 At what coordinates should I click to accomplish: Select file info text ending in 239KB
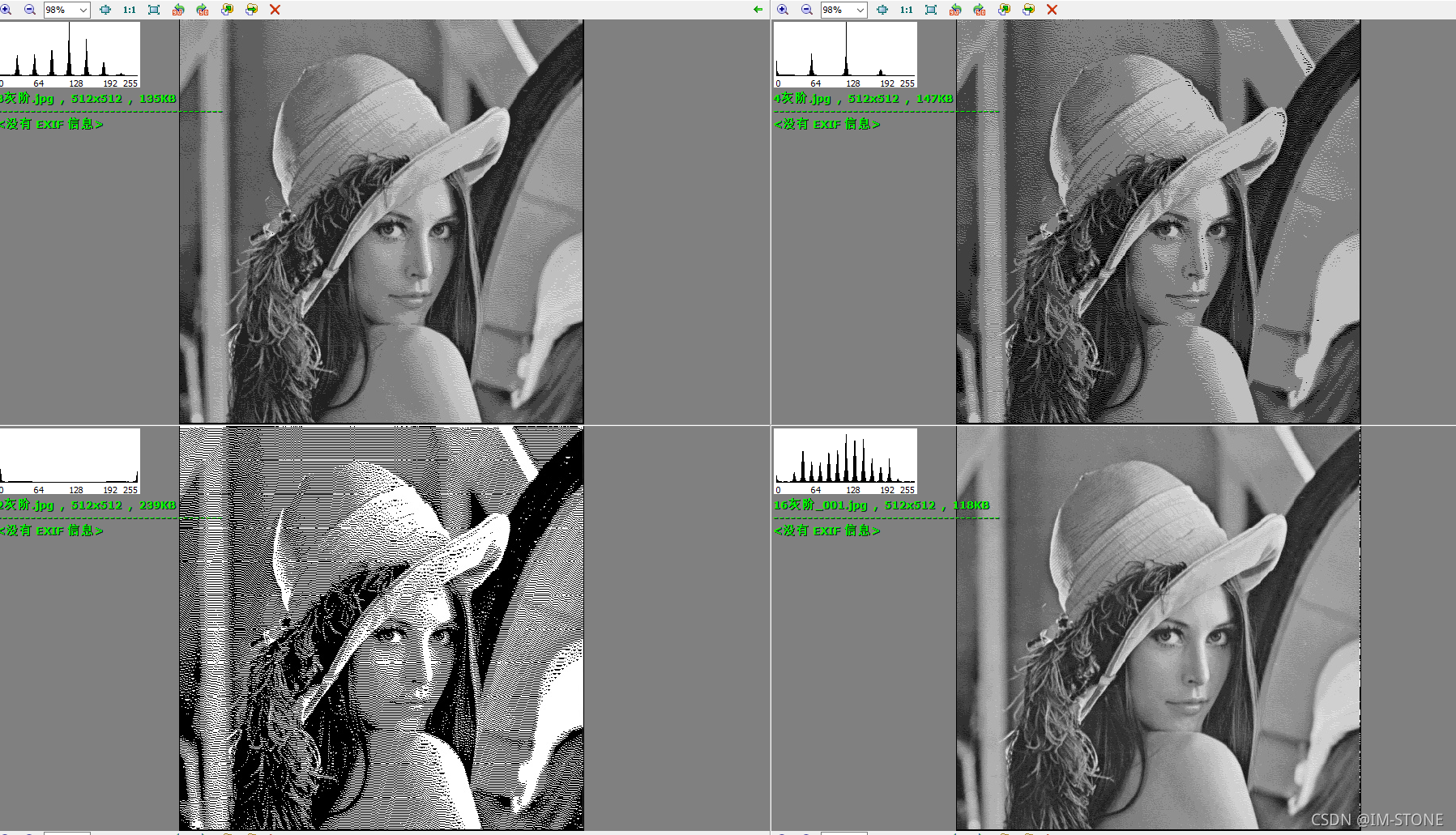88,505
